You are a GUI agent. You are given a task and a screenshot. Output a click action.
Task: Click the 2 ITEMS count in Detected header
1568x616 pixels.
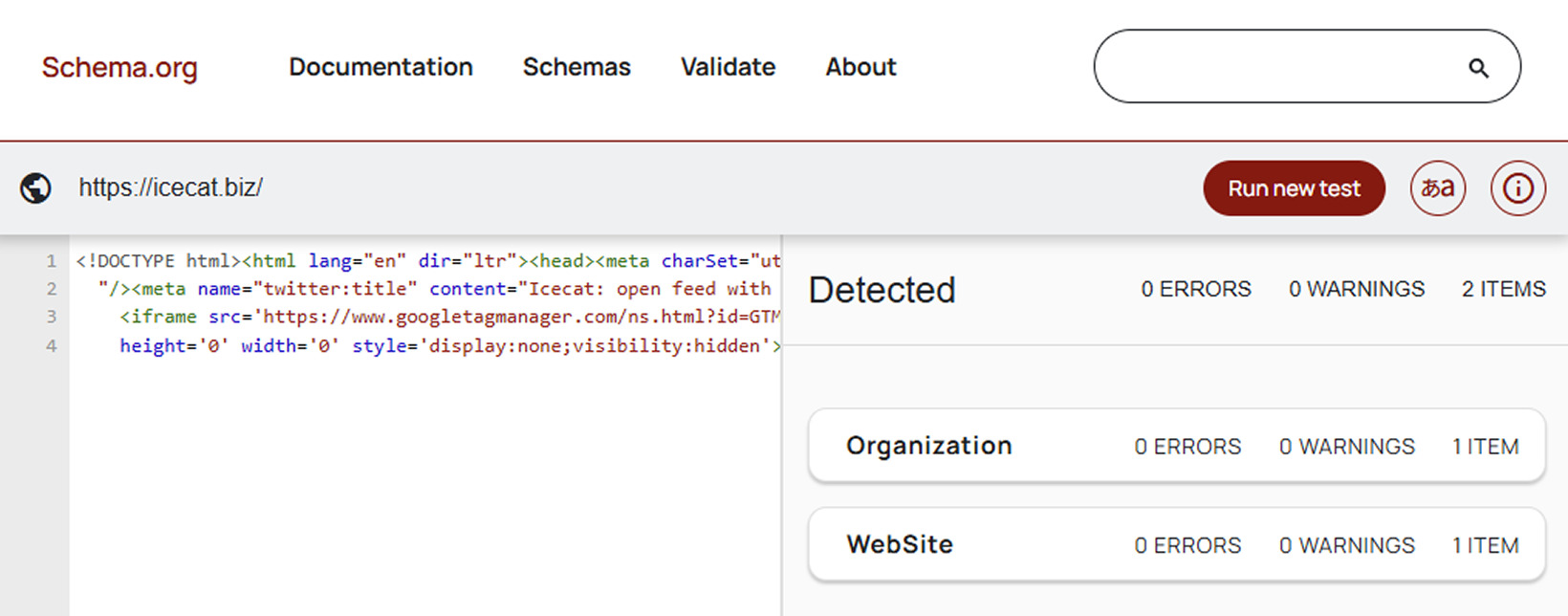1503,289
